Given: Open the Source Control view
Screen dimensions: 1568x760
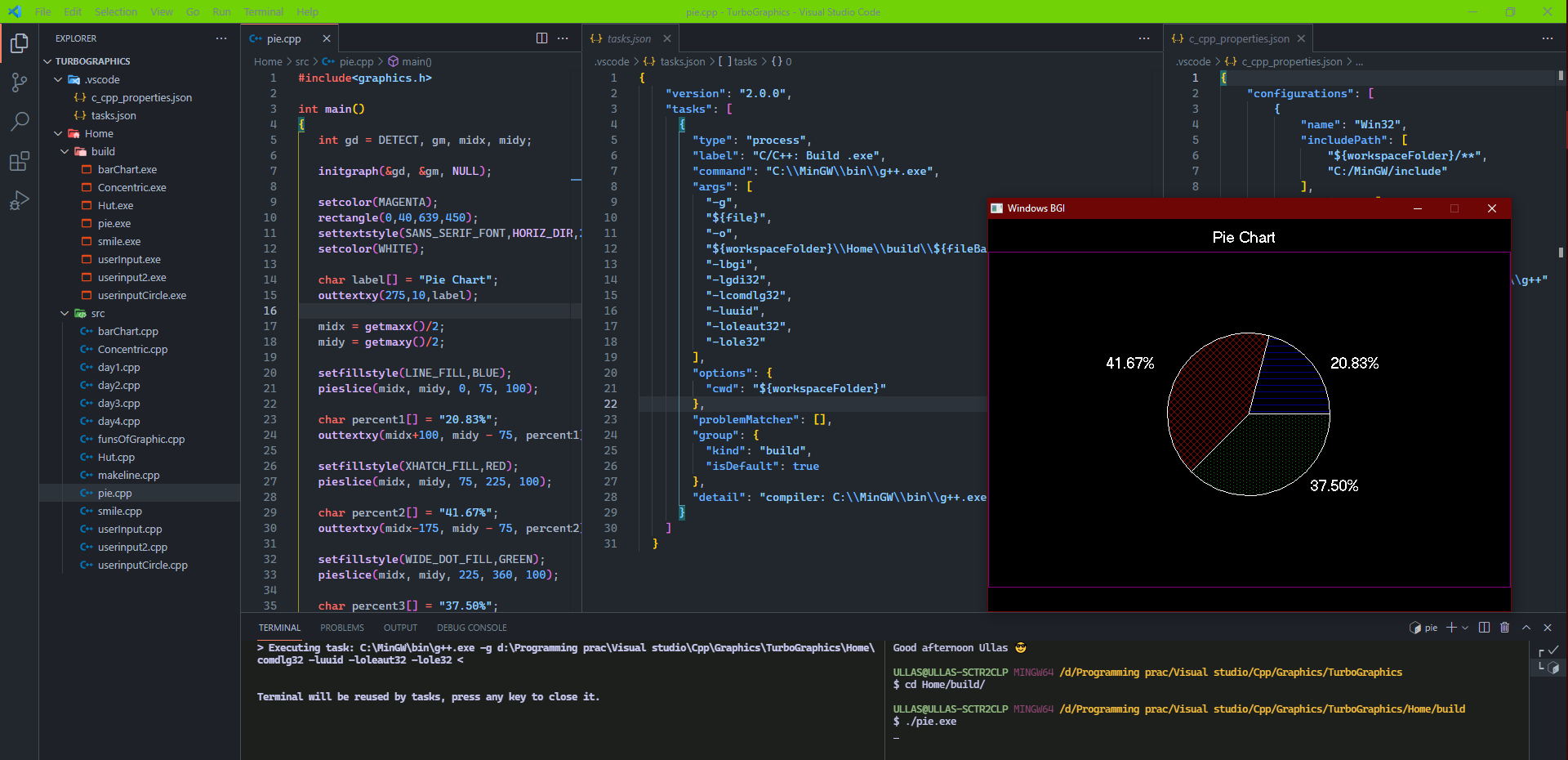Looking at the screenshot, I should coord(19,83).
